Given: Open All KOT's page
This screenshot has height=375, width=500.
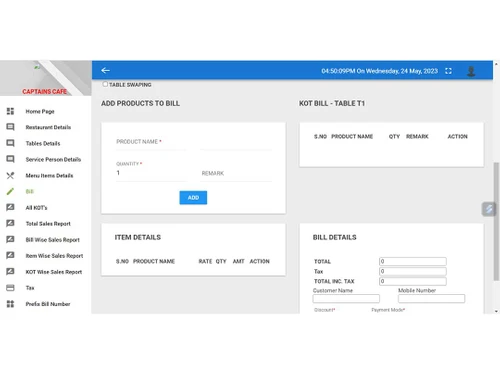Looking at the screenshot, I should tap(37, 208).
